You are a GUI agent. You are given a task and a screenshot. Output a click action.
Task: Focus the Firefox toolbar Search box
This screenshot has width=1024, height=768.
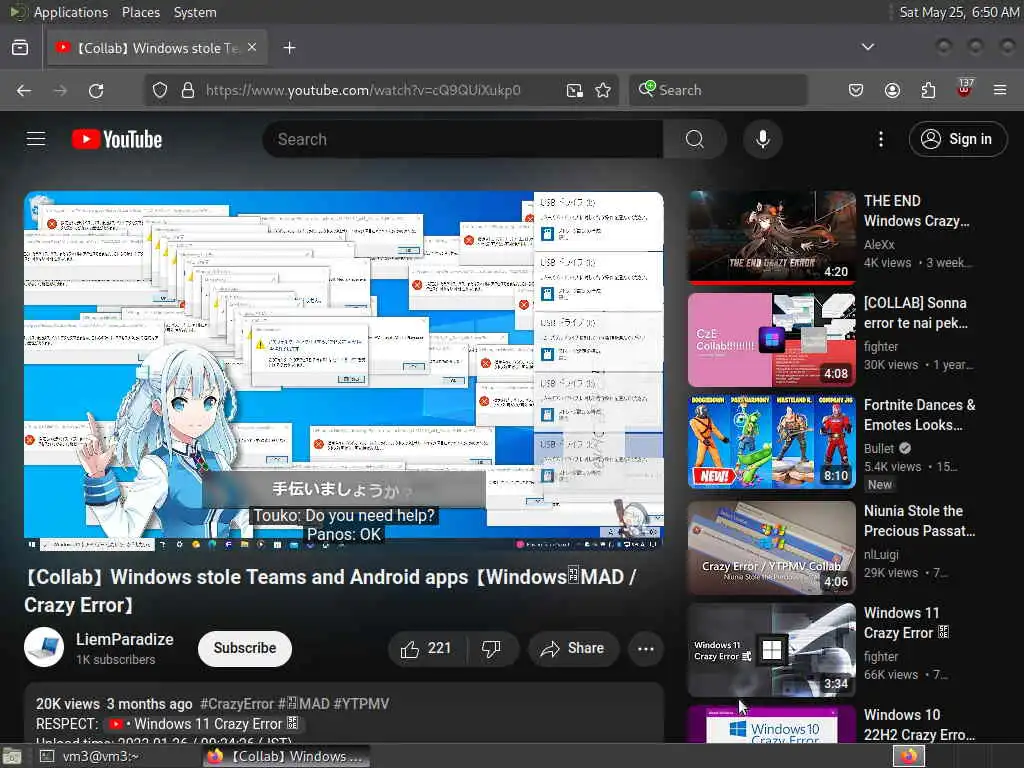(718, 90)
